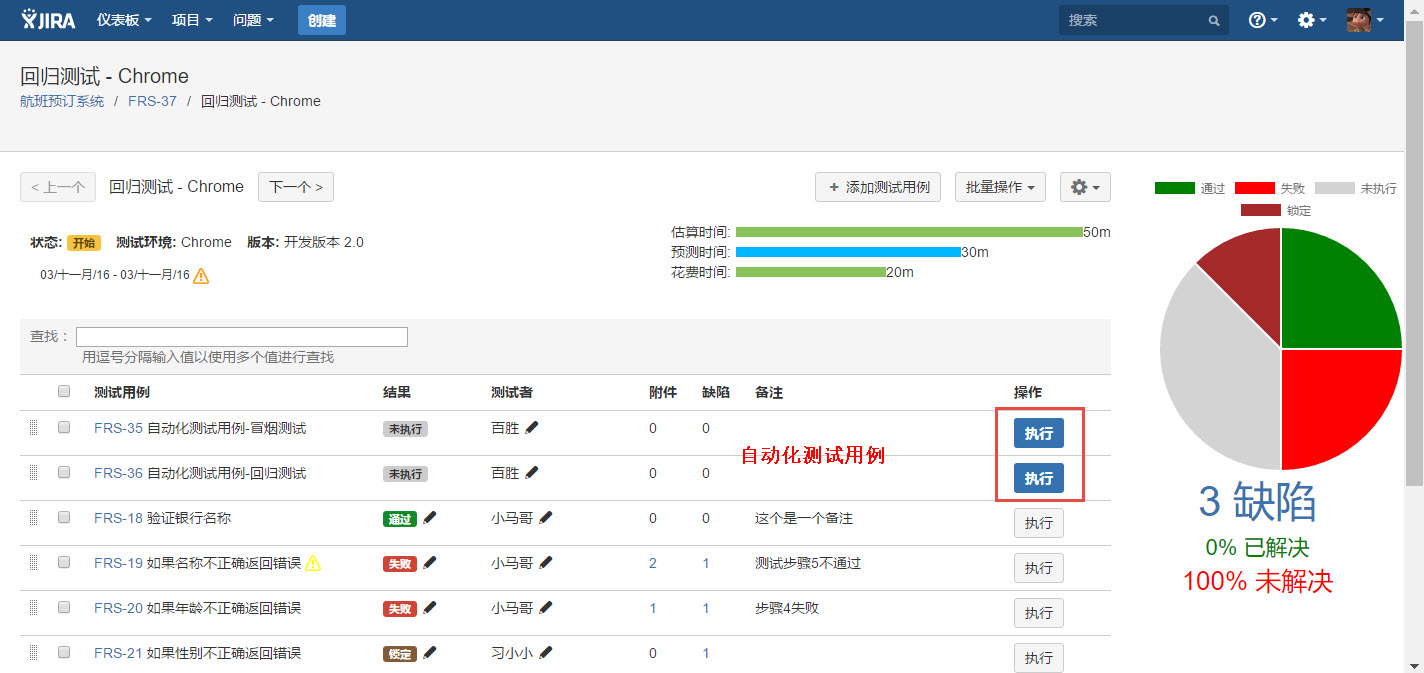
Task: Edit result pencil icon for FRS-18
Action: pyautogui.click(x=430, y=518)
